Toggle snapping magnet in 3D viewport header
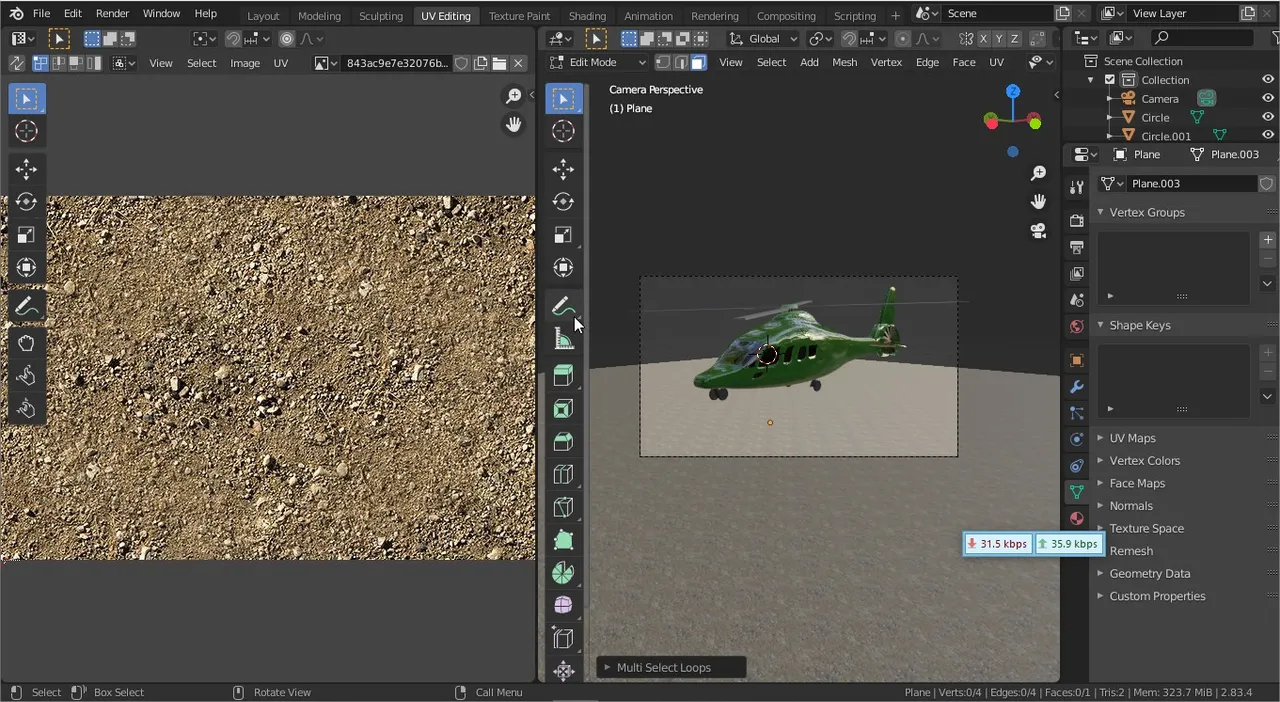The width and height of the screenshot is (1280, 702). 849,39
